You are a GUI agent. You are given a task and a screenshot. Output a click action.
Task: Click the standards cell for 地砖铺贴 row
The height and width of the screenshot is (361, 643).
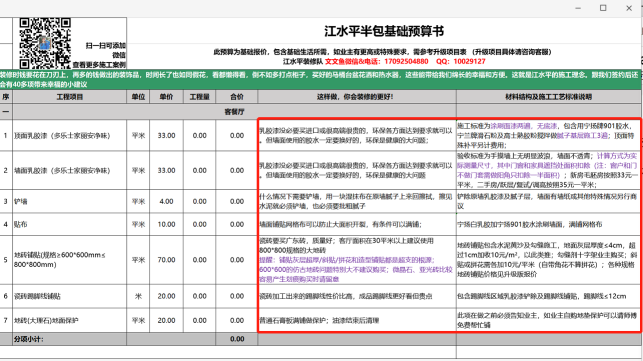coord(549,260)
